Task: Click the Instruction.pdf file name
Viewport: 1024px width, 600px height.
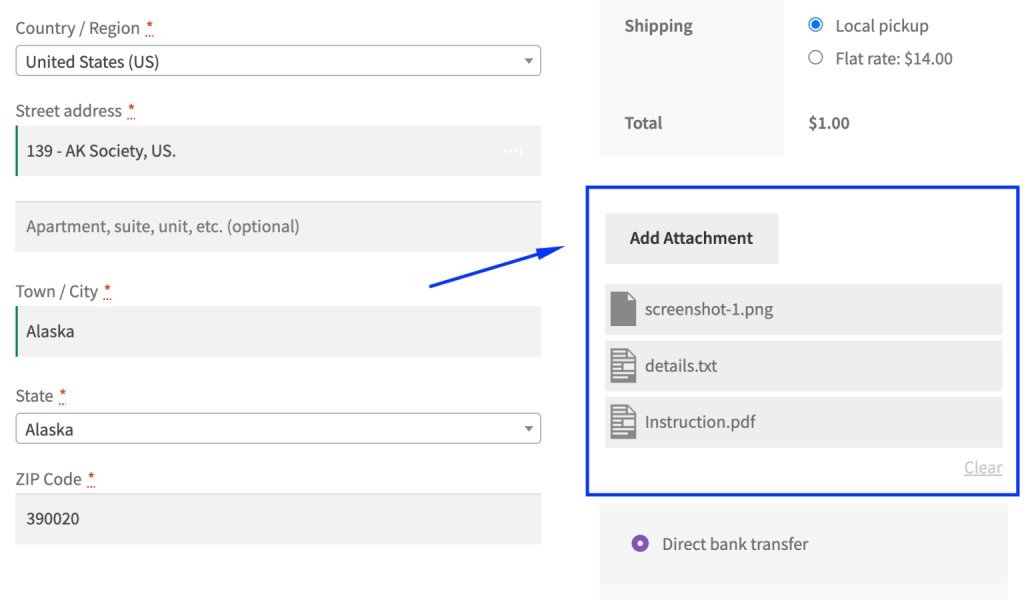Action: click(x=699, y=422)
